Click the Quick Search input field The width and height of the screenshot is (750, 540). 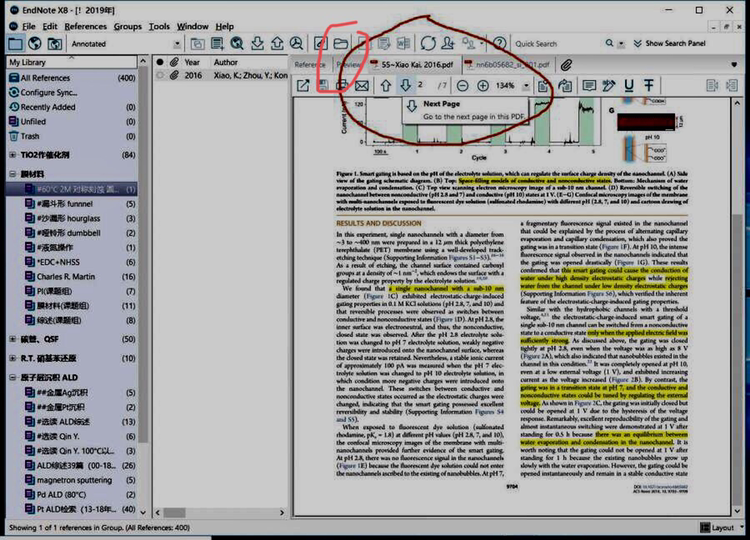pyautogui.click(x=555, y=44)
